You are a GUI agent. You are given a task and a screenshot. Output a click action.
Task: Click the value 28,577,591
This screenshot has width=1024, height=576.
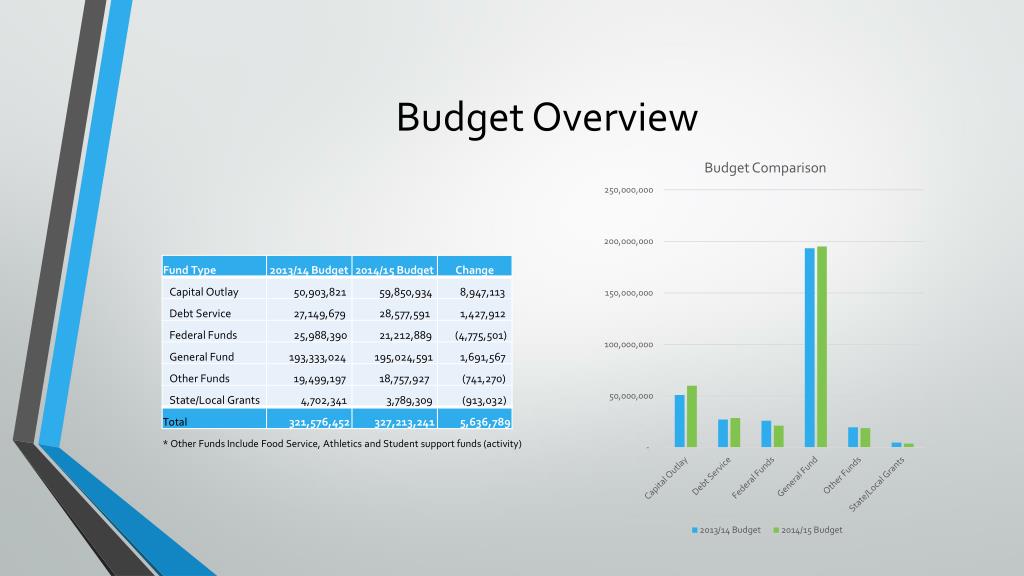(405, 314)
